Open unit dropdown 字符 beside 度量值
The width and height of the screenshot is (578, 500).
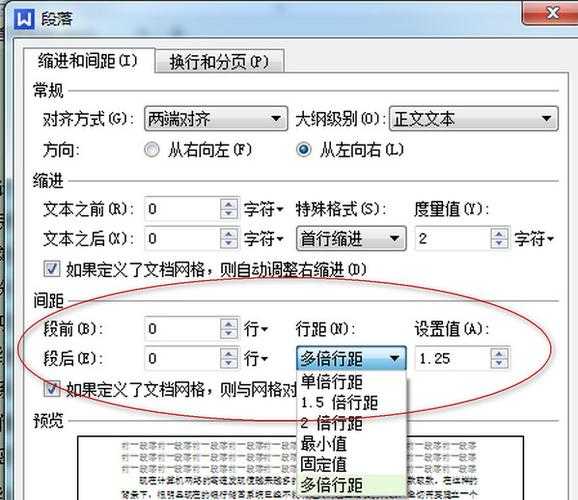tap(534, 239)
